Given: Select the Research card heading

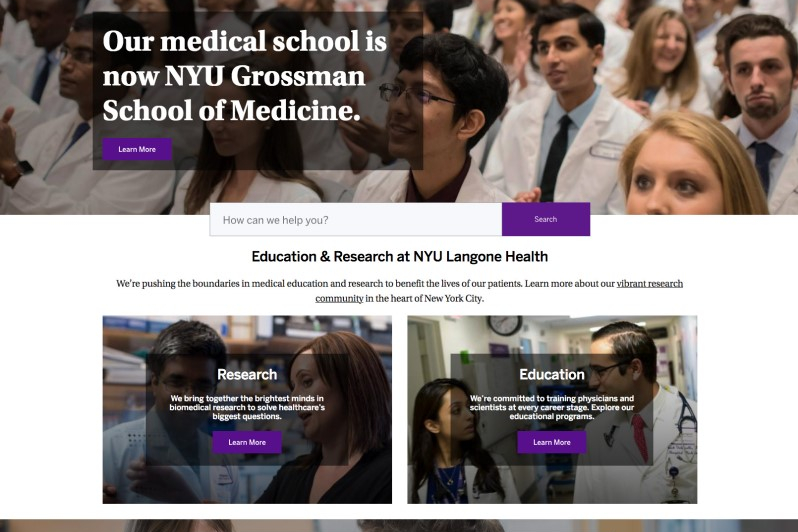Looking at the screenshot, I should pos(247,375).
